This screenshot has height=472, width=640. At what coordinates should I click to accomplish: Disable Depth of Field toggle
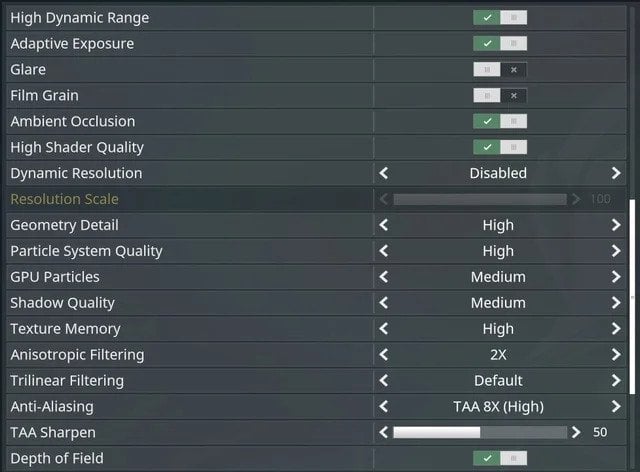pos(499,458)
